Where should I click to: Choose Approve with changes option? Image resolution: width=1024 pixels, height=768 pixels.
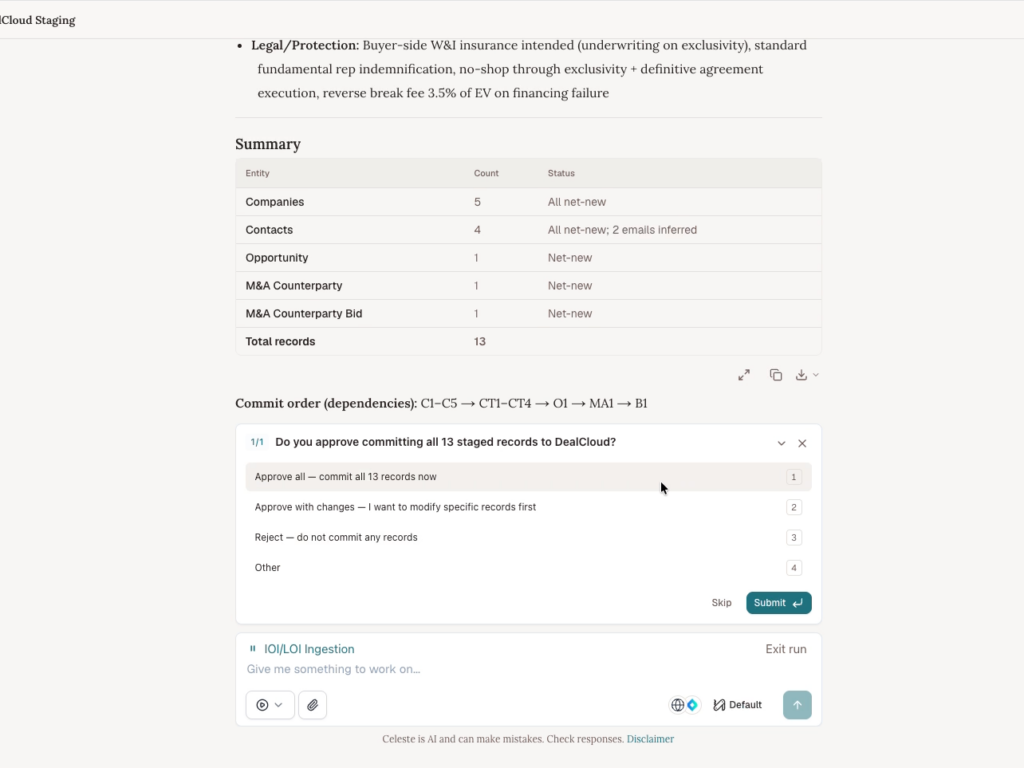point(528,507)
